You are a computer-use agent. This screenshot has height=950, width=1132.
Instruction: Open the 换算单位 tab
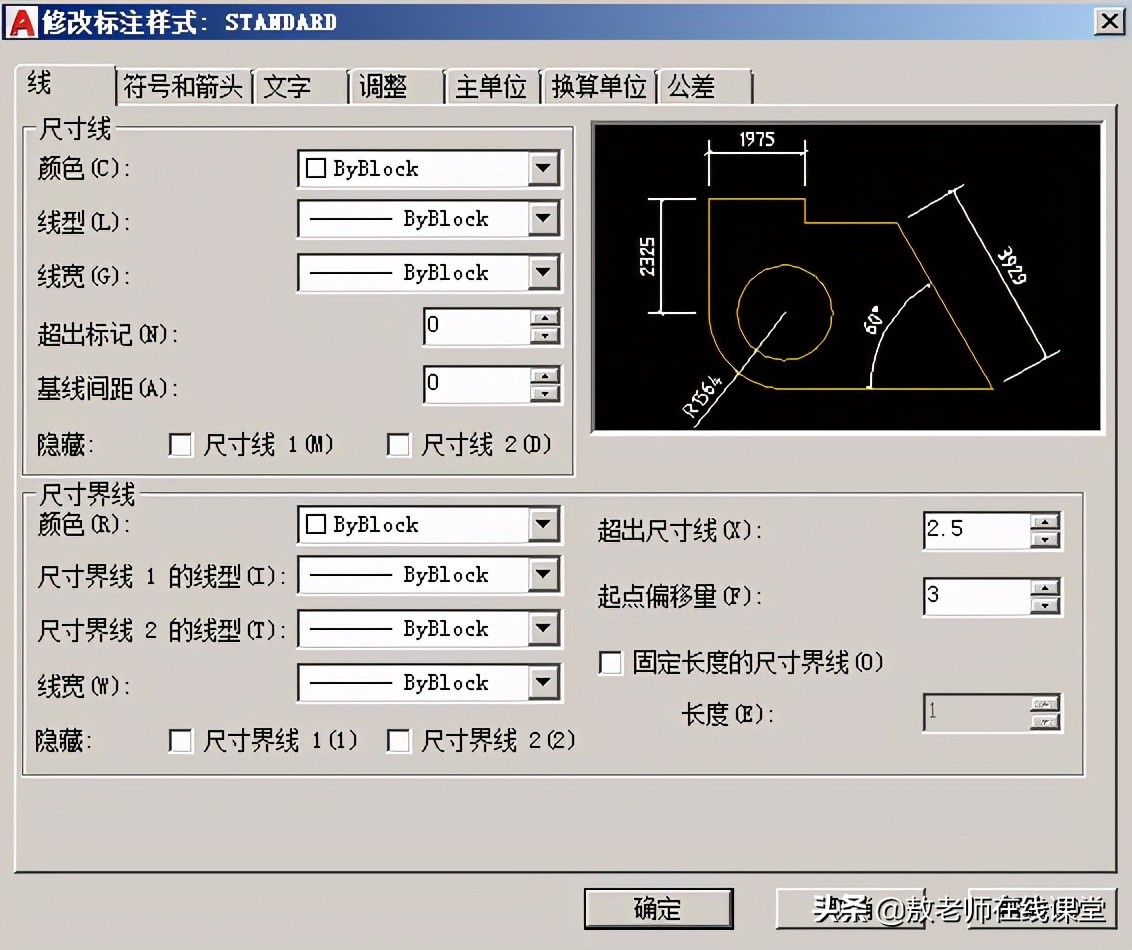[597, 86]
